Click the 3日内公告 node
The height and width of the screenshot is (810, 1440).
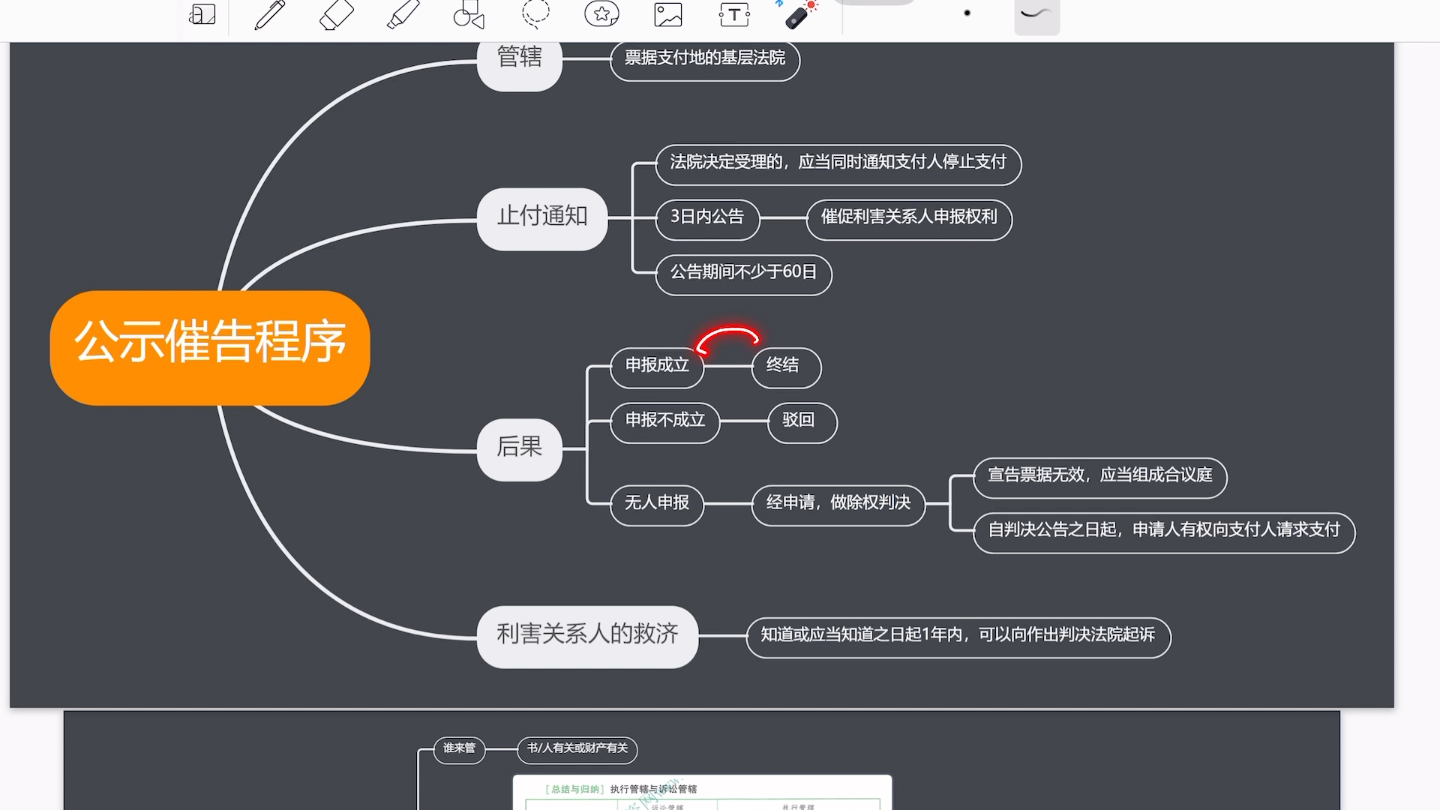(707, 219)
